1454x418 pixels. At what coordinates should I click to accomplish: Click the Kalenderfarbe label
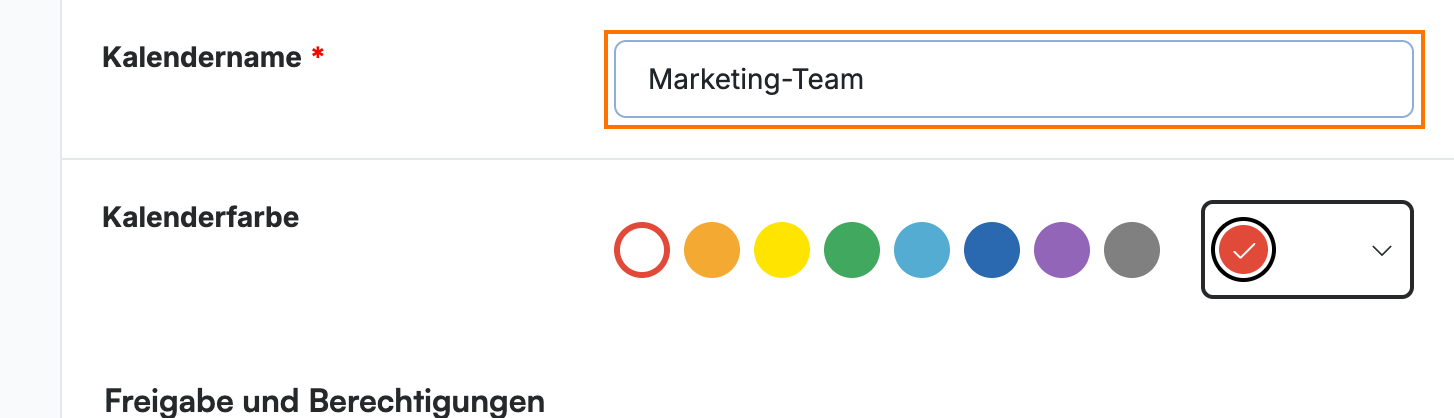tap(201, 216)
